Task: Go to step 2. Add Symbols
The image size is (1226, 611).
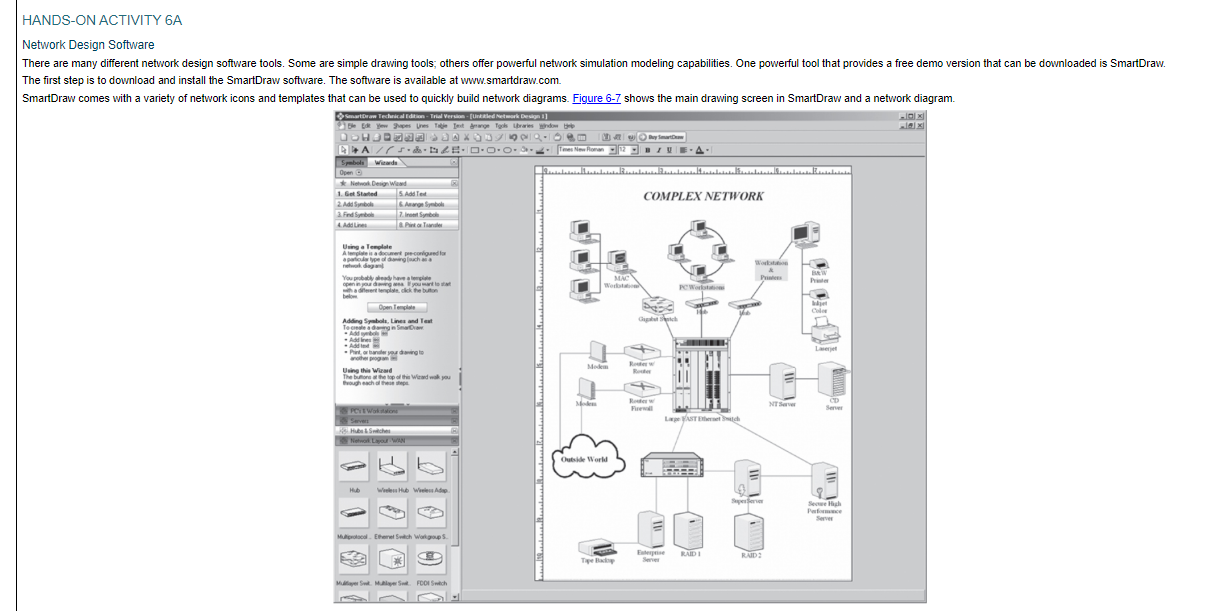Action: [x=365, y=204]
